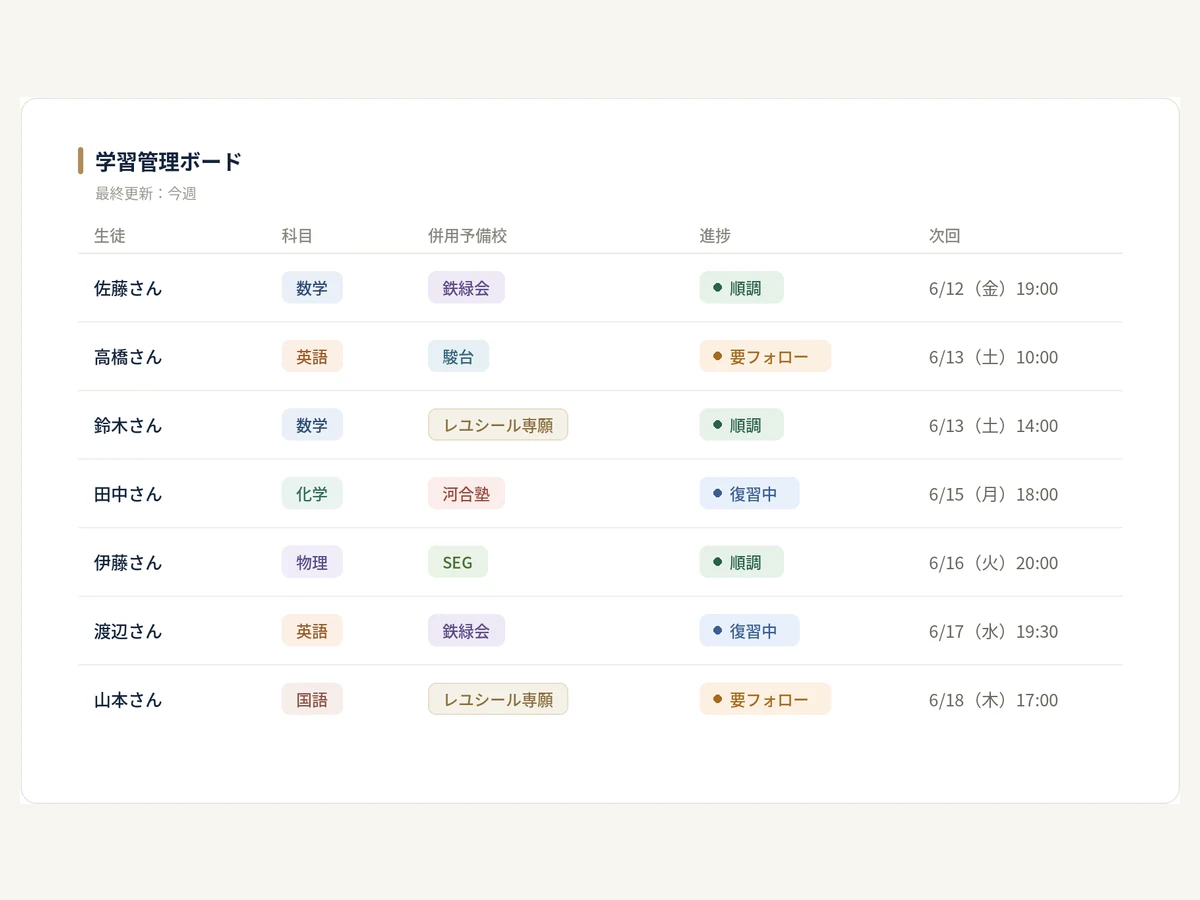1200x900 pixels.
Task: Select student 鈴木さん
Action: pyautogui.click(x=128, y=425)
